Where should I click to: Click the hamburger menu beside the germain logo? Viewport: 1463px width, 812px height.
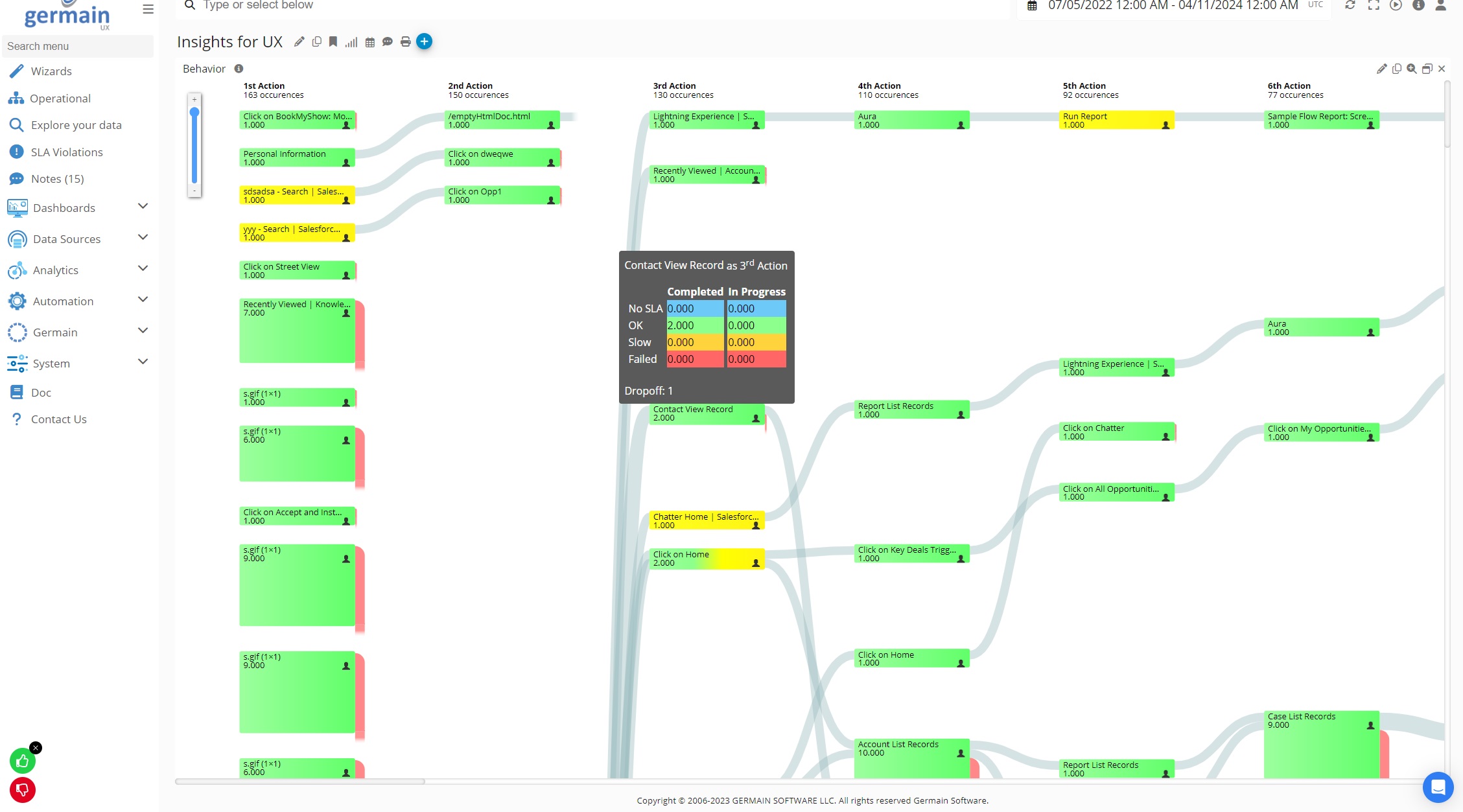[x=148, y=8]
